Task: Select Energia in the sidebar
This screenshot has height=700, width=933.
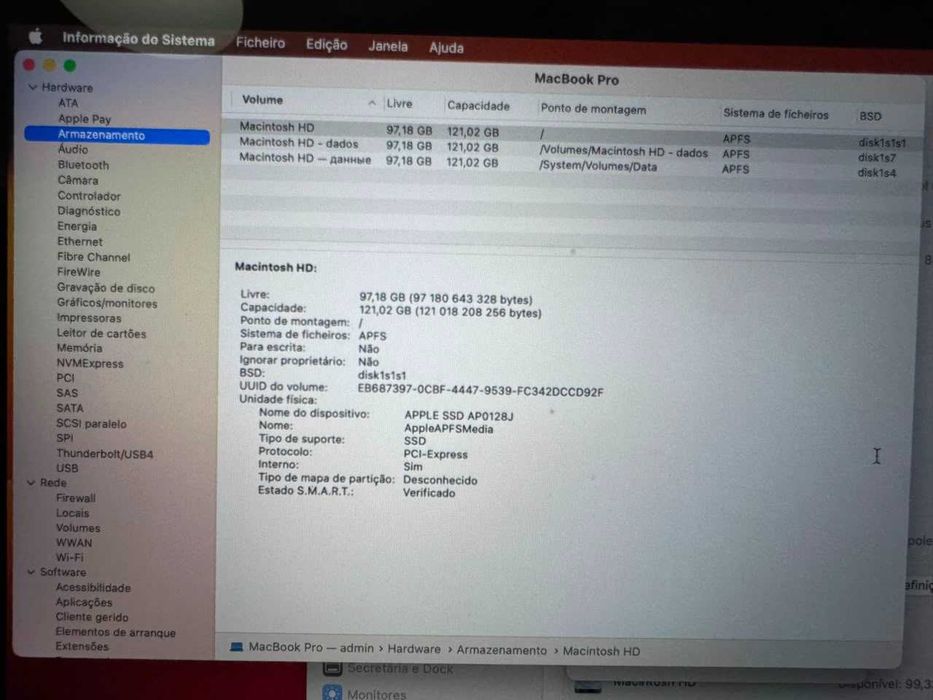Action: 77,226
